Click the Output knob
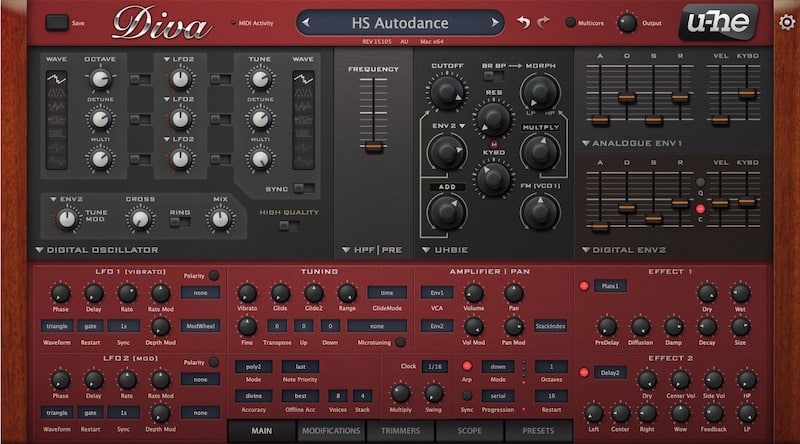Viewport: 800px width, 444px height. (x=627, y=23)
